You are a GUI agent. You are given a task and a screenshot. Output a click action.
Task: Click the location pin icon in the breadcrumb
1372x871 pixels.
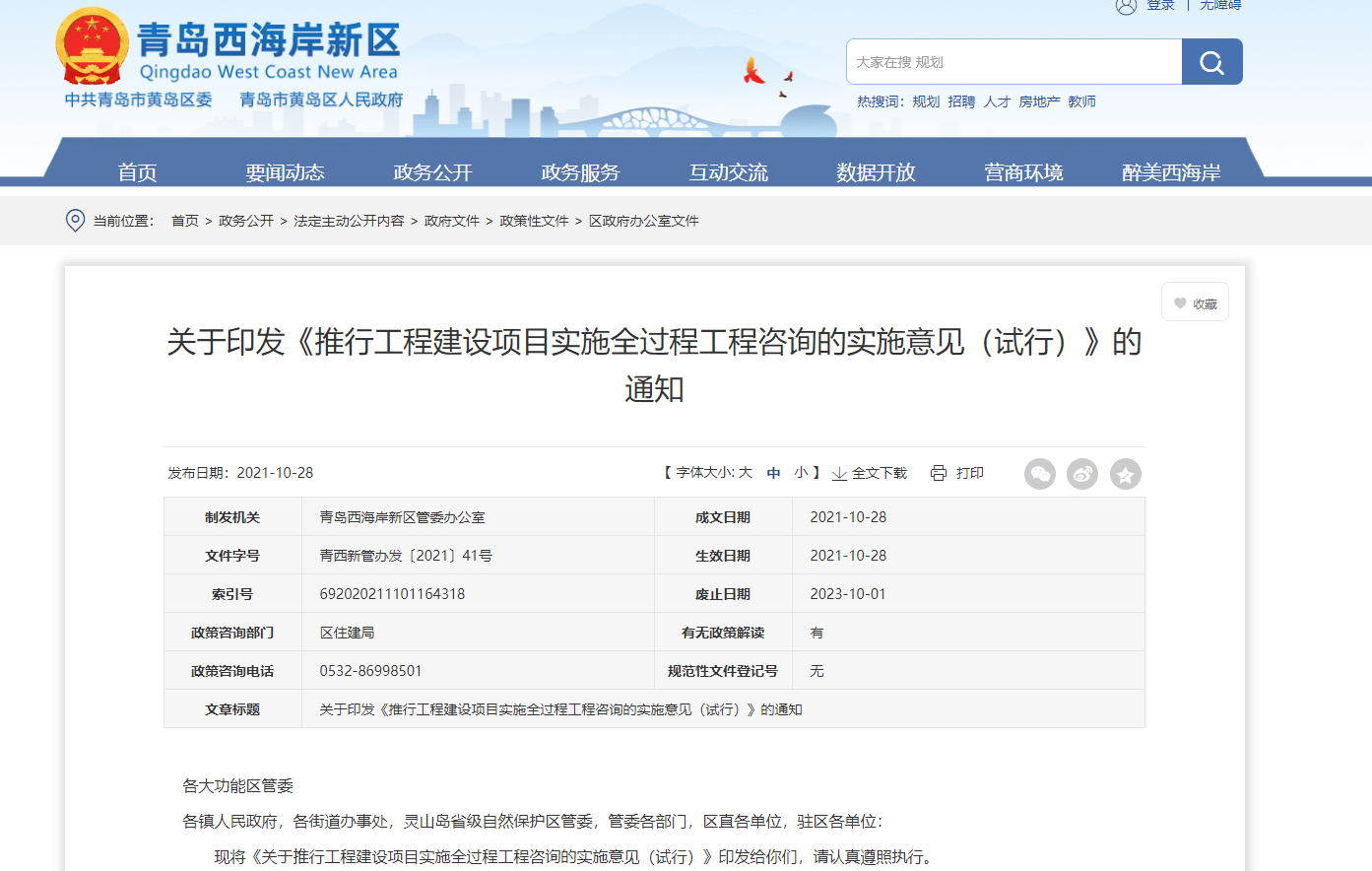click(75, 221)
